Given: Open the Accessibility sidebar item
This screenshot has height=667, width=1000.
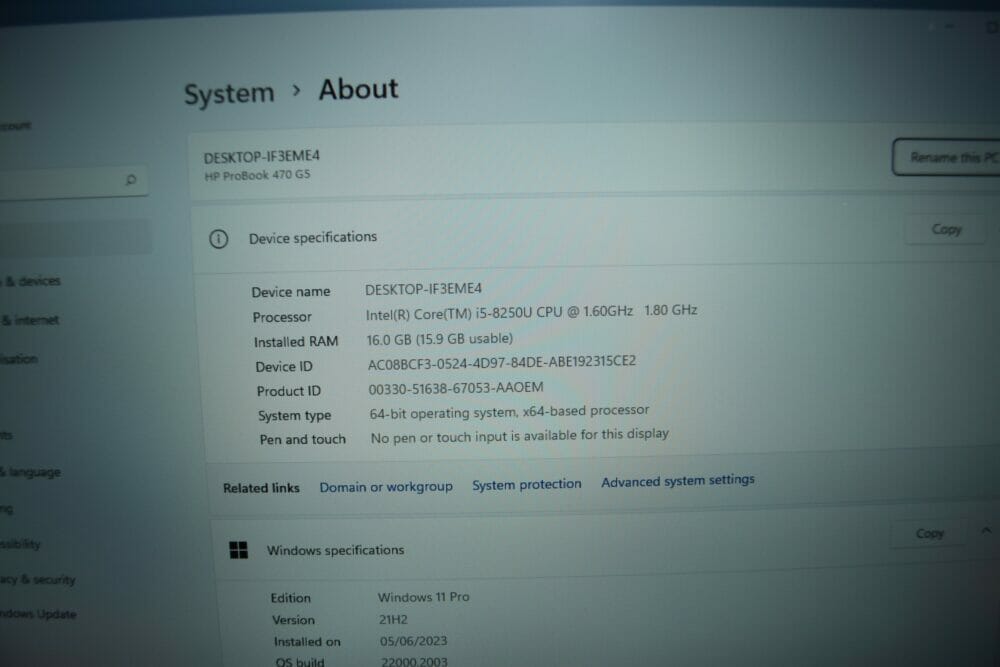Looking at the screenshot, I should [x=20, y=544].
